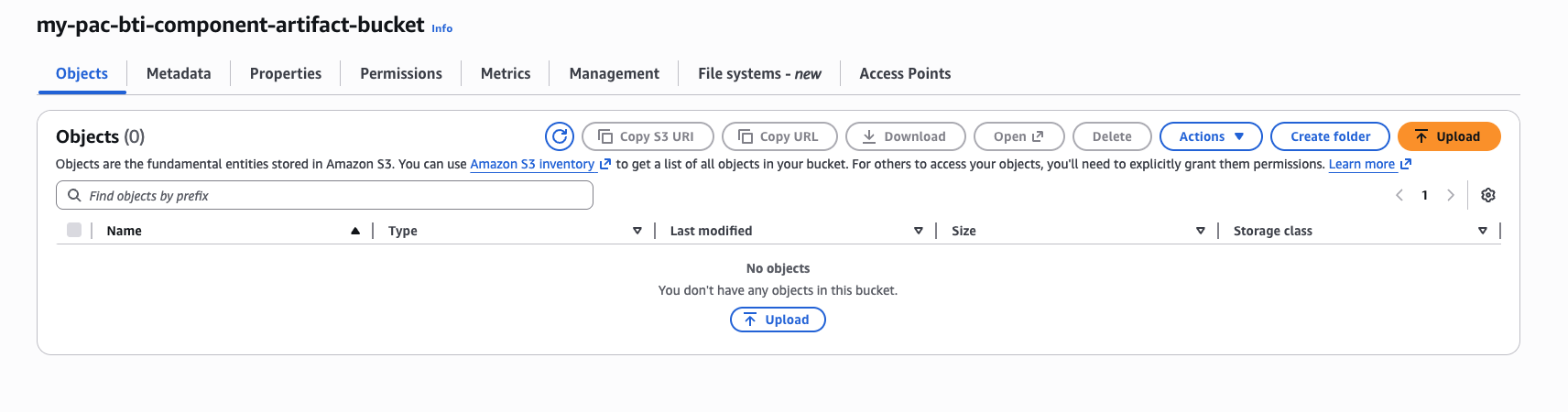Open Size column sort arrow
This screenshot has width=1568, height=412.
pos(1201,231)
